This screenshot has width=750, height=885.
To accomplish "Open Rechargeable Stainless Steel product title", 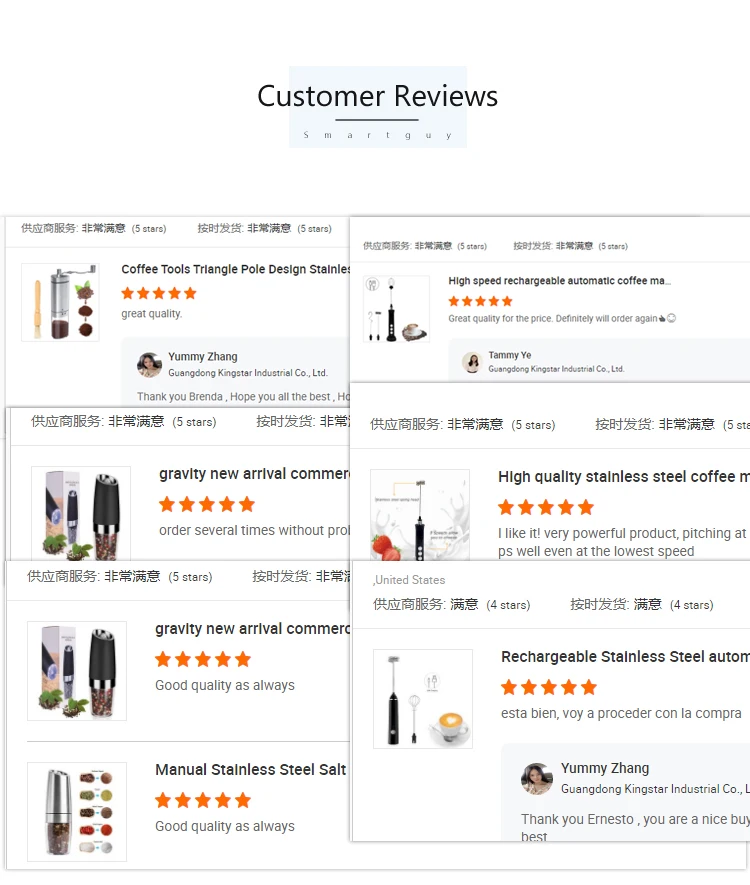I will pyautogui.click(x=625, y=657).
